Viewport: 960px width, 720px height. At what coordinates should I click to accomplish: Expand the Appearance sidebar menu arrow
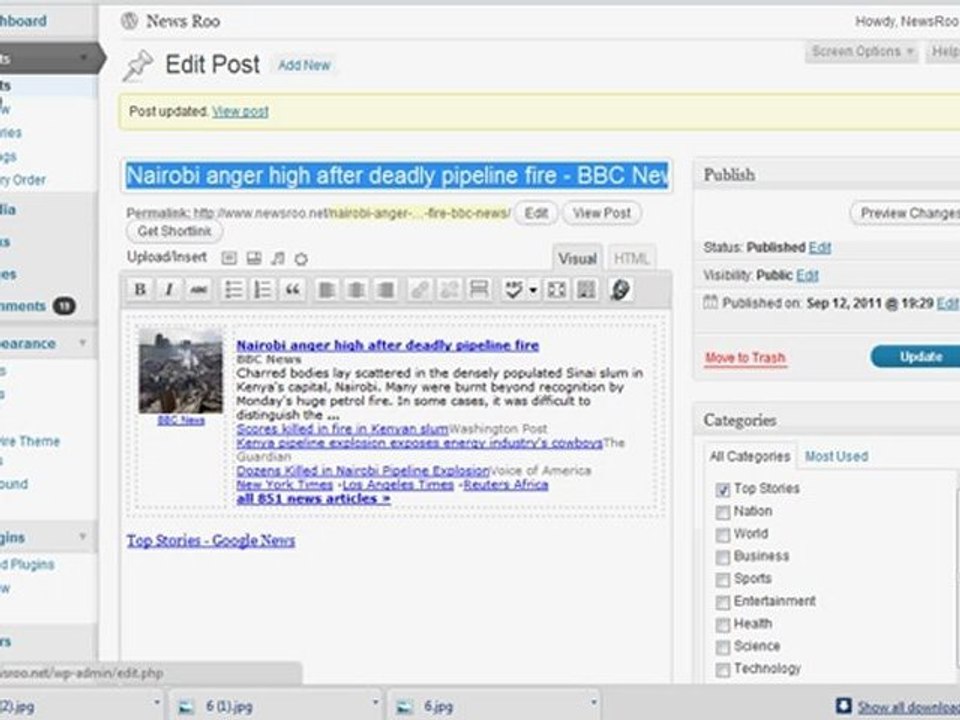pos(83,343)
